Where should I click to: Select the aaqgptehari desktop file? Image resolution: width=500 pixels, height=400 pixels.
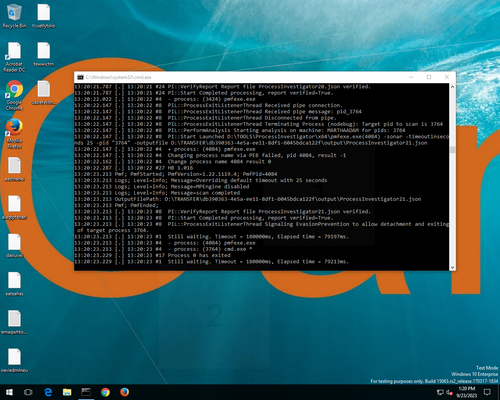(14, 208)
